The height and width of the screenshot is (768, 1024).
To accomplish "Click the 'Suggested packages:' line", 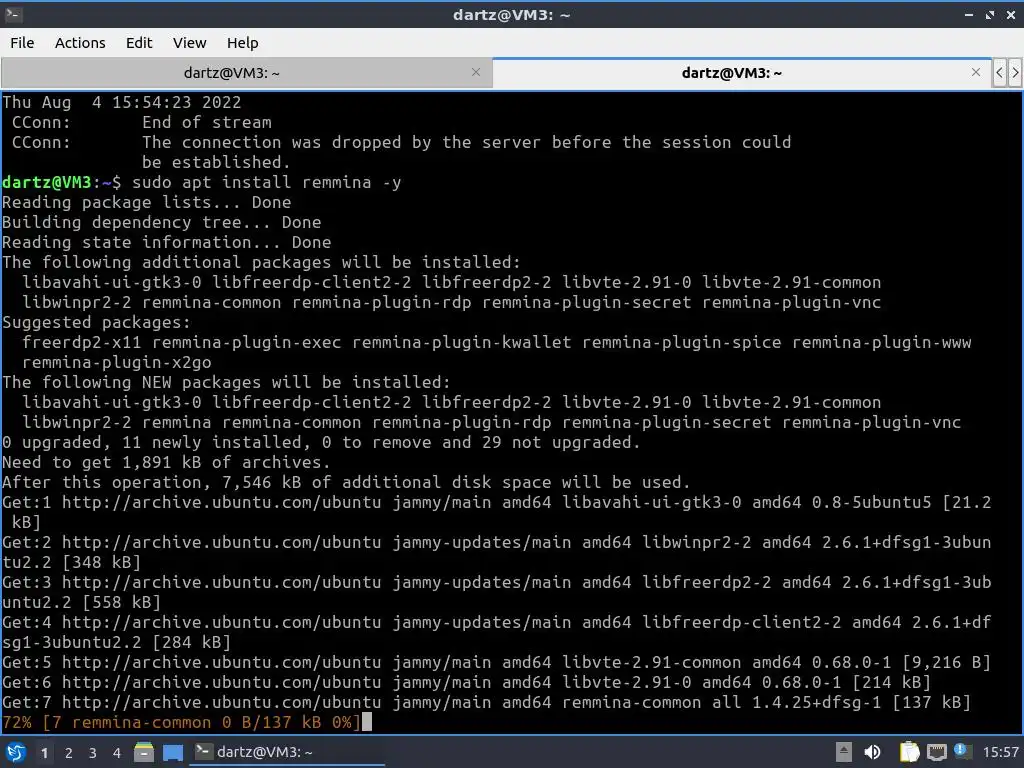I will coord(97,322).
